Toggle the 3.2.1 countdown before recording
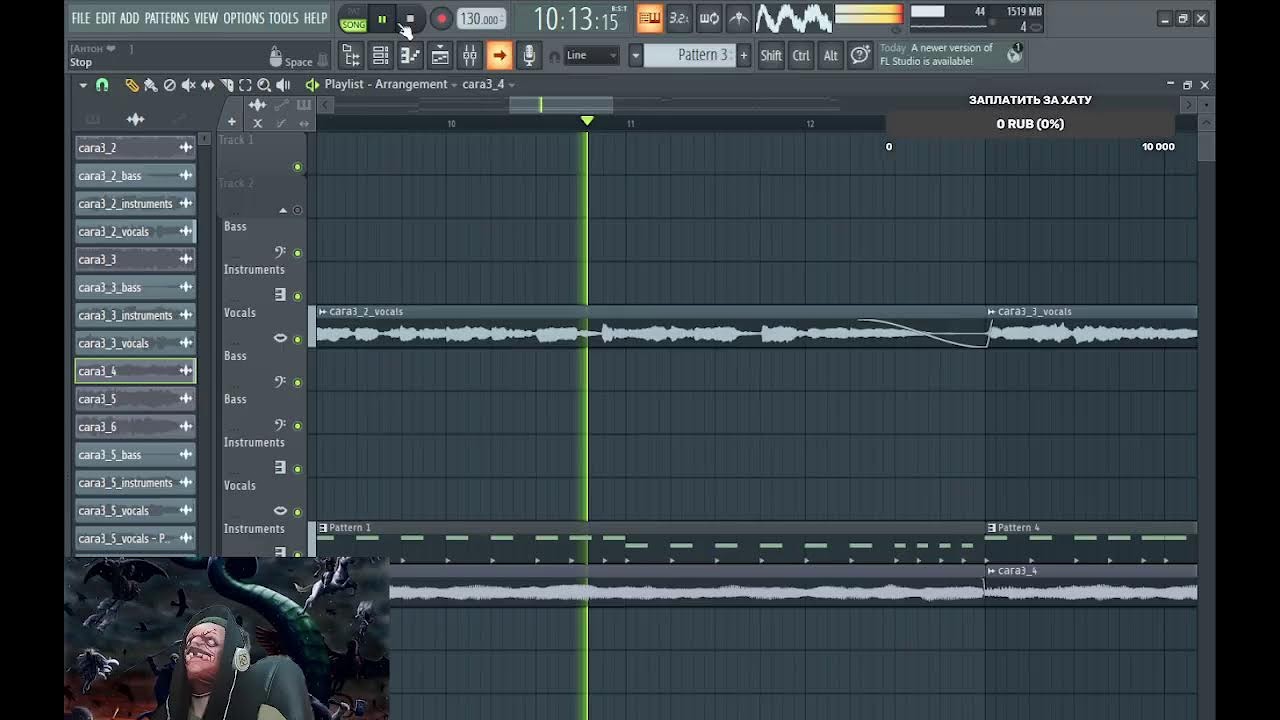 coord(678,18)
